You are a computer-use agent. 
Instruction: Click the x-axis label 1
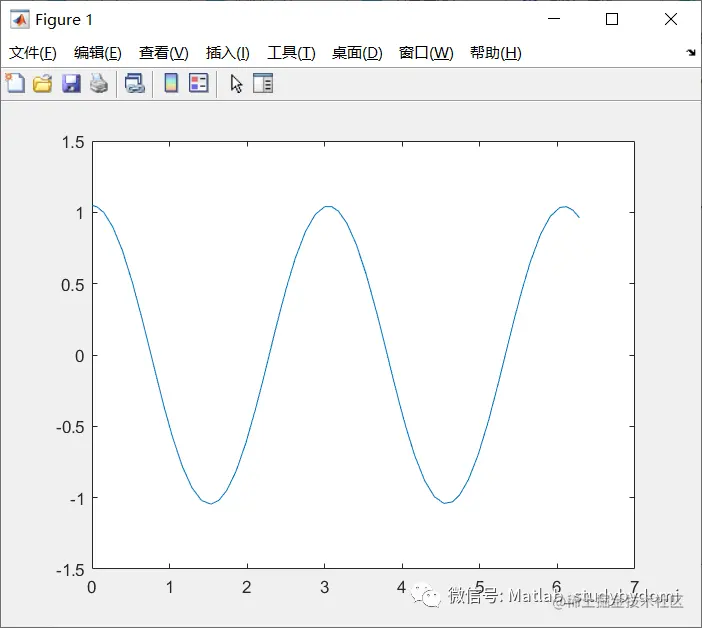170,587
